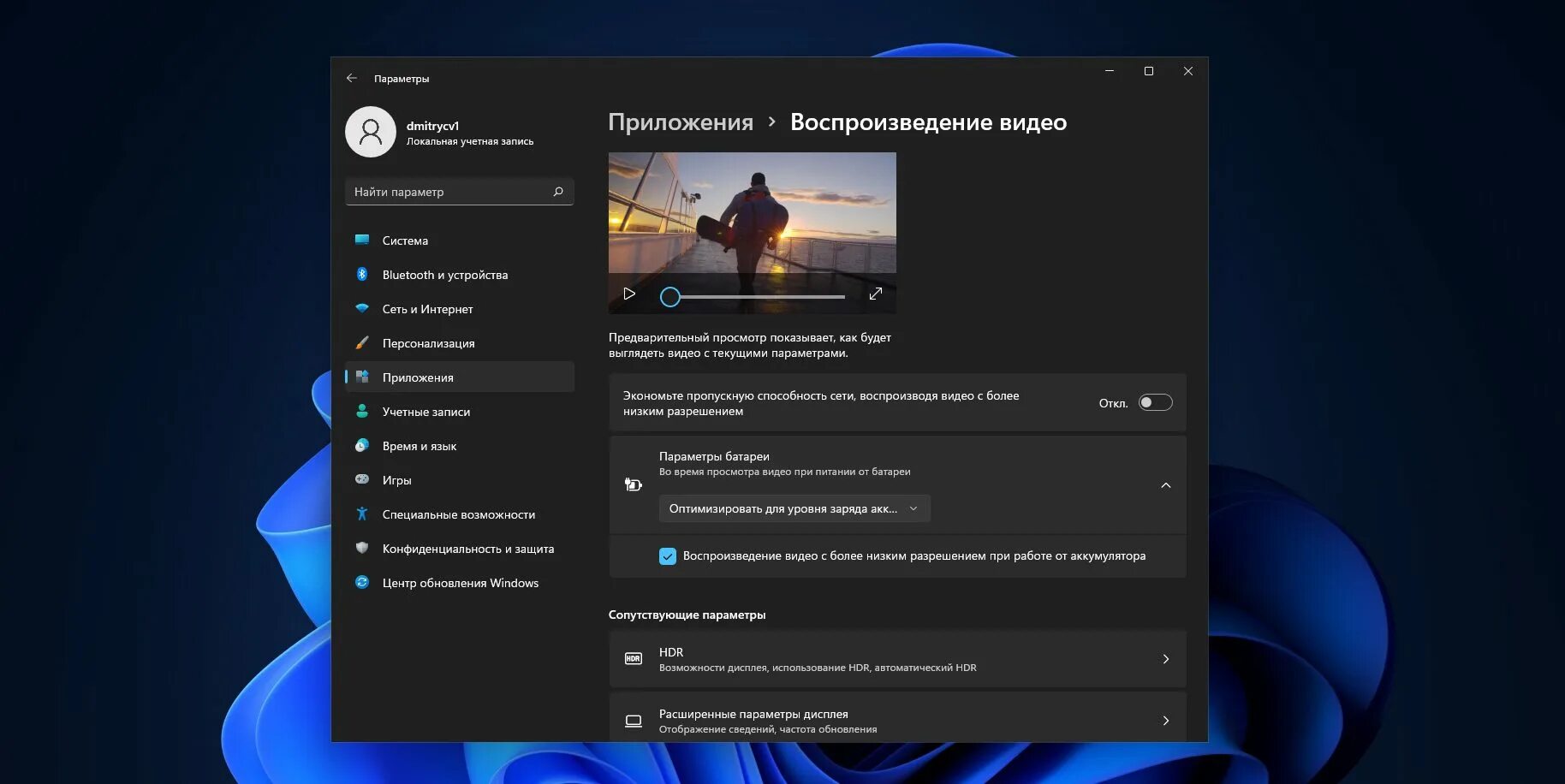Click the Предварительный просмотр description text
This screenshot has width=1565, height=784.
750,345
